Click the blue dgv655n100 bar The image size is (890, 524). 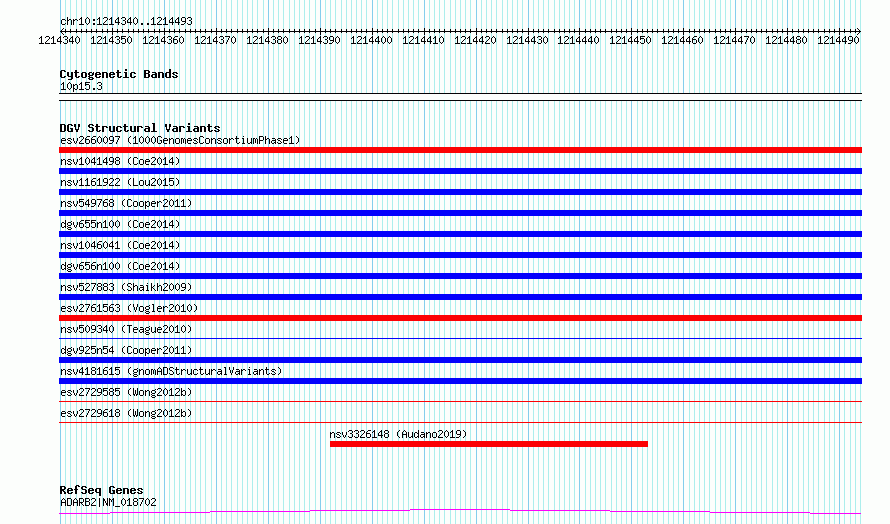coord(460,234)
